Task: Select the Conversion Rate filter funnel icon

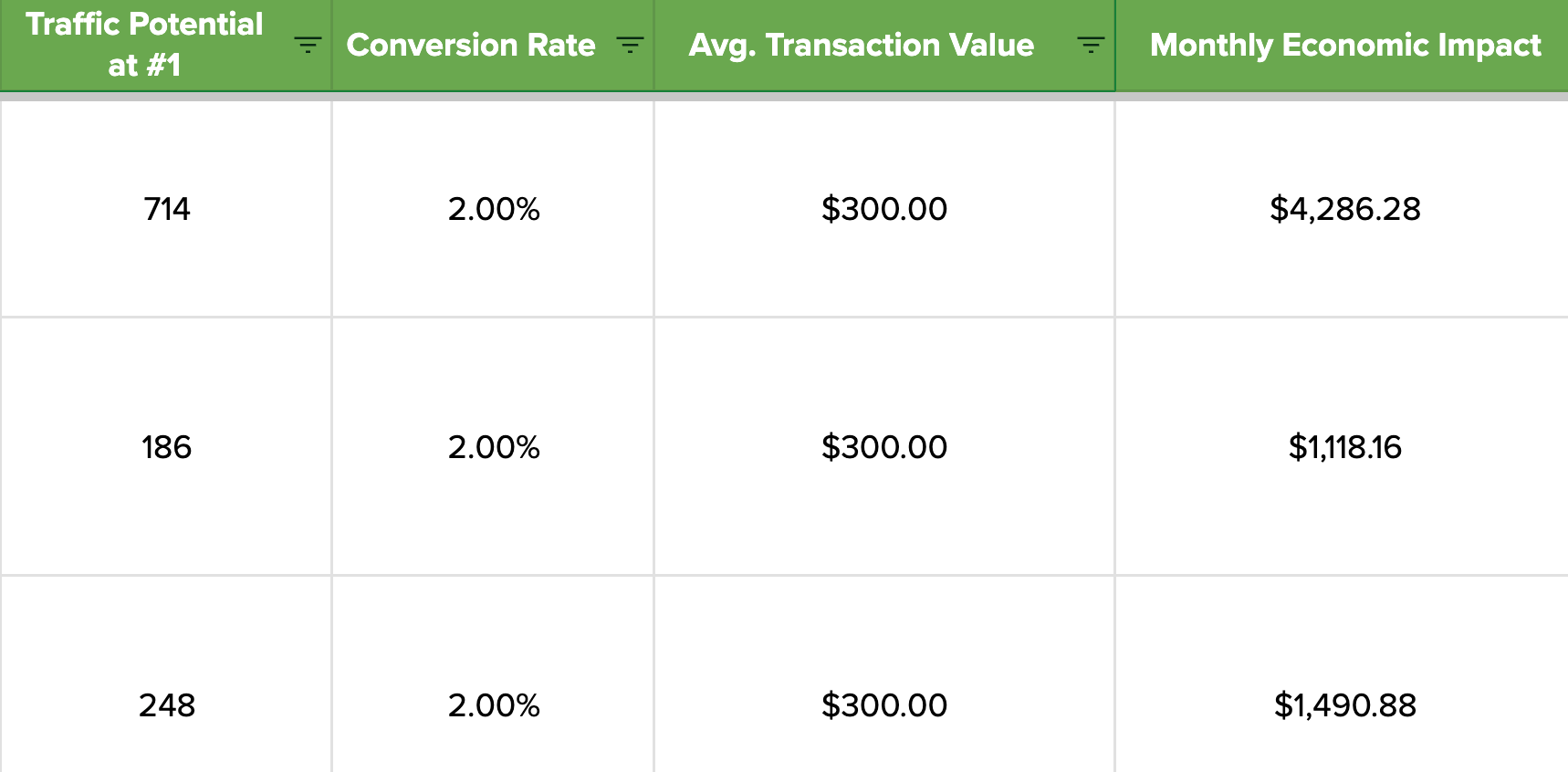Action: point(630,45)
